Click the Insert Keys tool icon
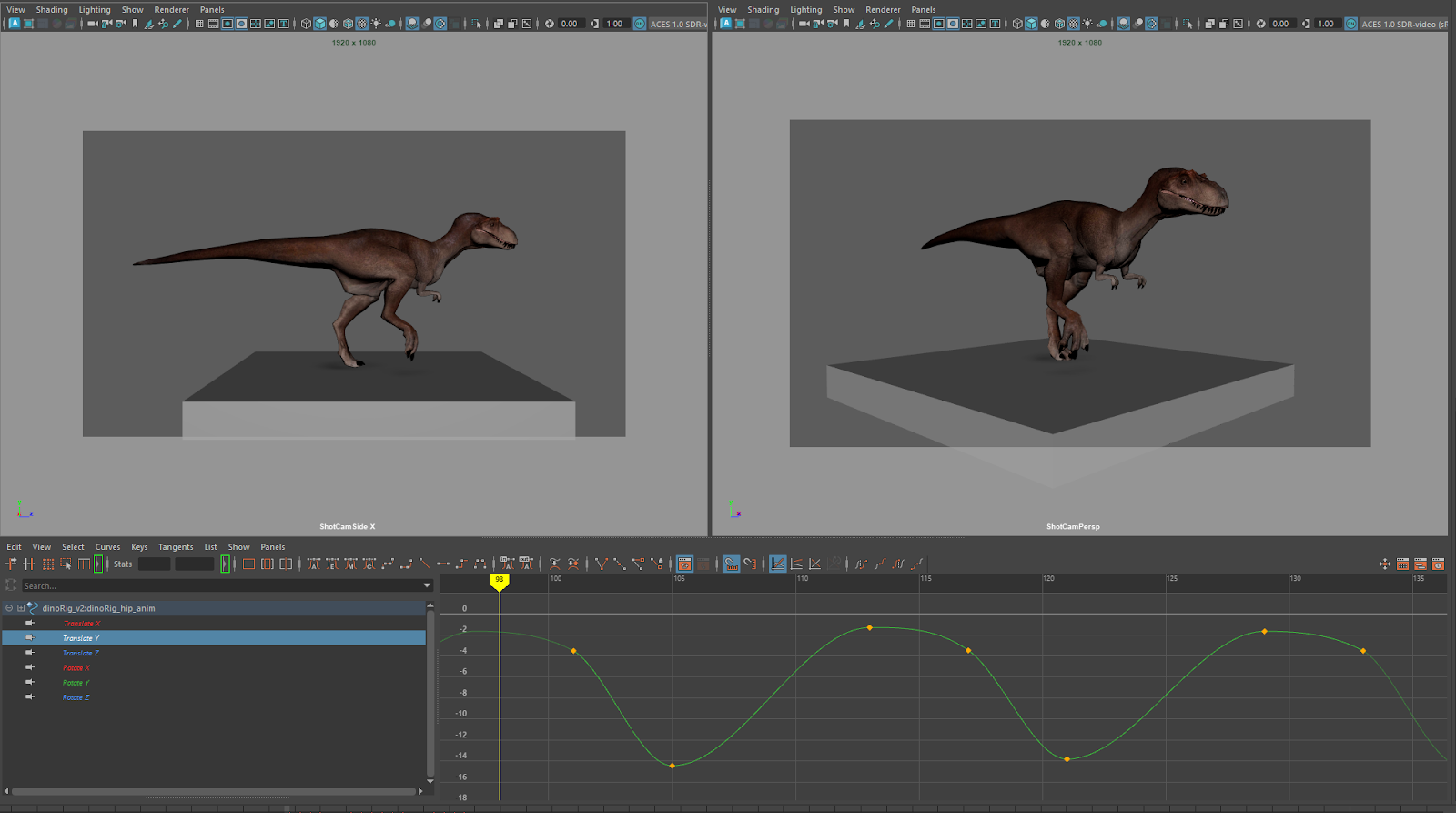The width and height of the screenshot is (1456, 813). (29, 564)
